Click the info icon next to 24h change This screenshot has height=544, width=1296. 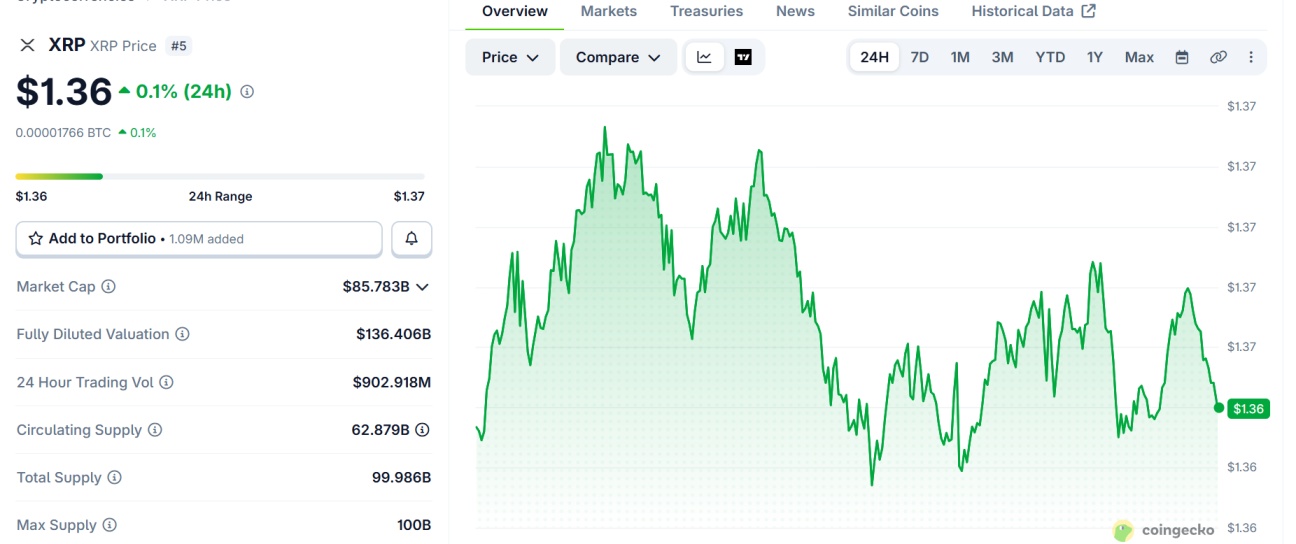[x=247, y=91]
